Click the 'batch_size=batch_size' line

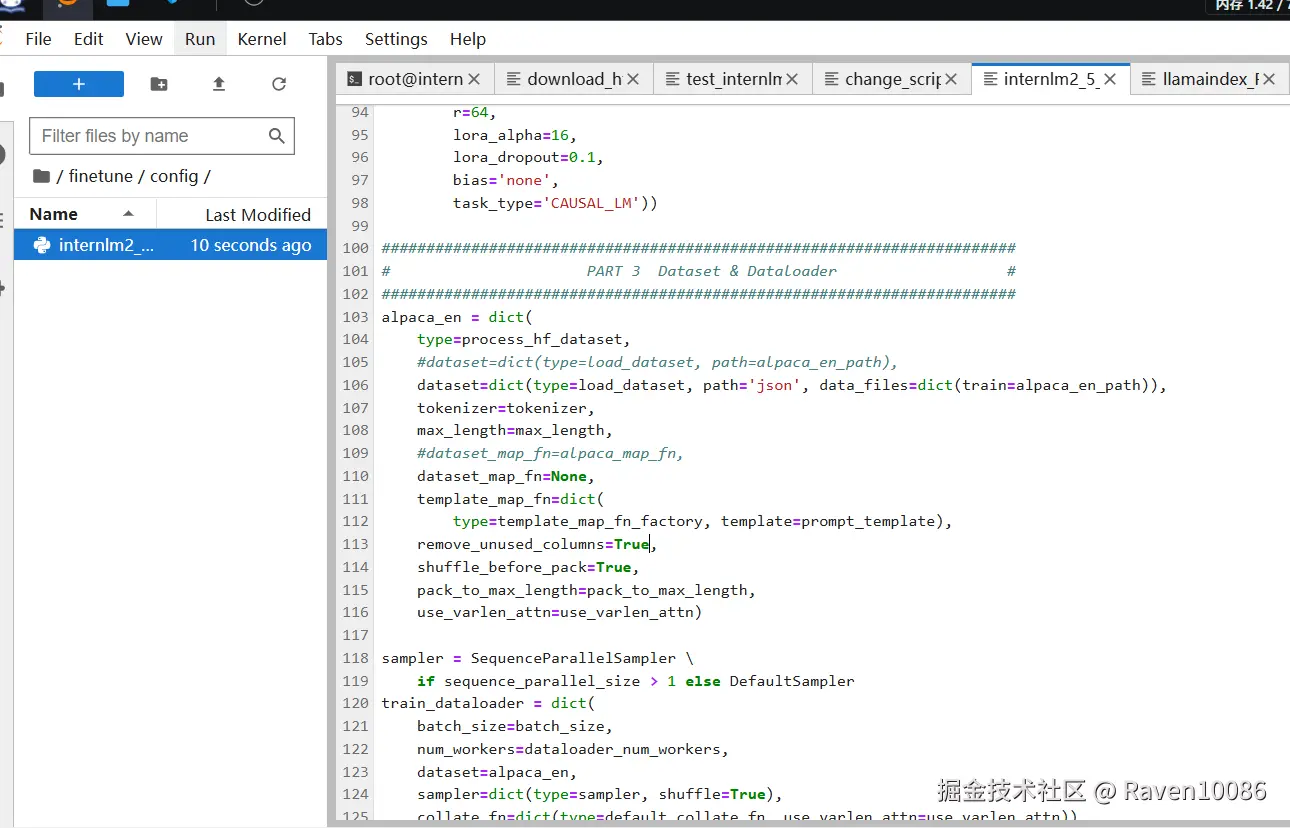(x=515, y=726)
